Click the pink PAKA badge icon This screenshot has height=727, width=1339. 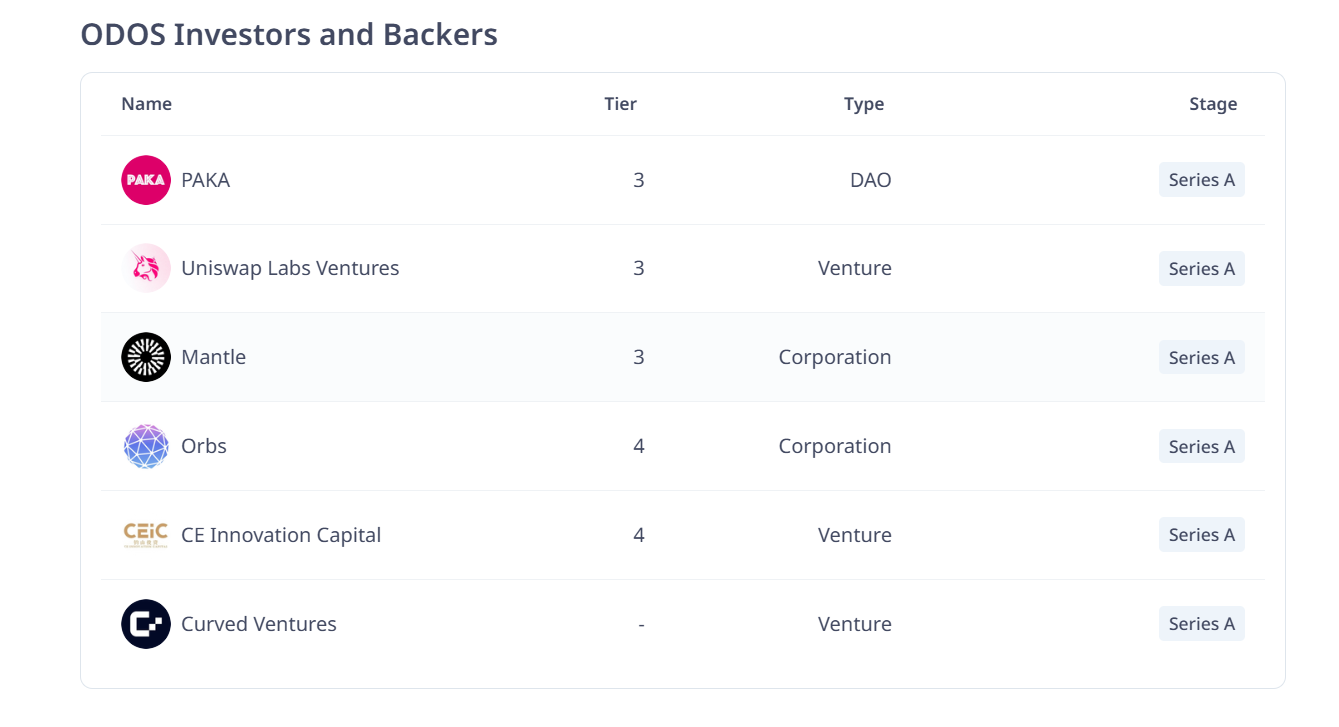pyautogui.click(x=146, y=180)
